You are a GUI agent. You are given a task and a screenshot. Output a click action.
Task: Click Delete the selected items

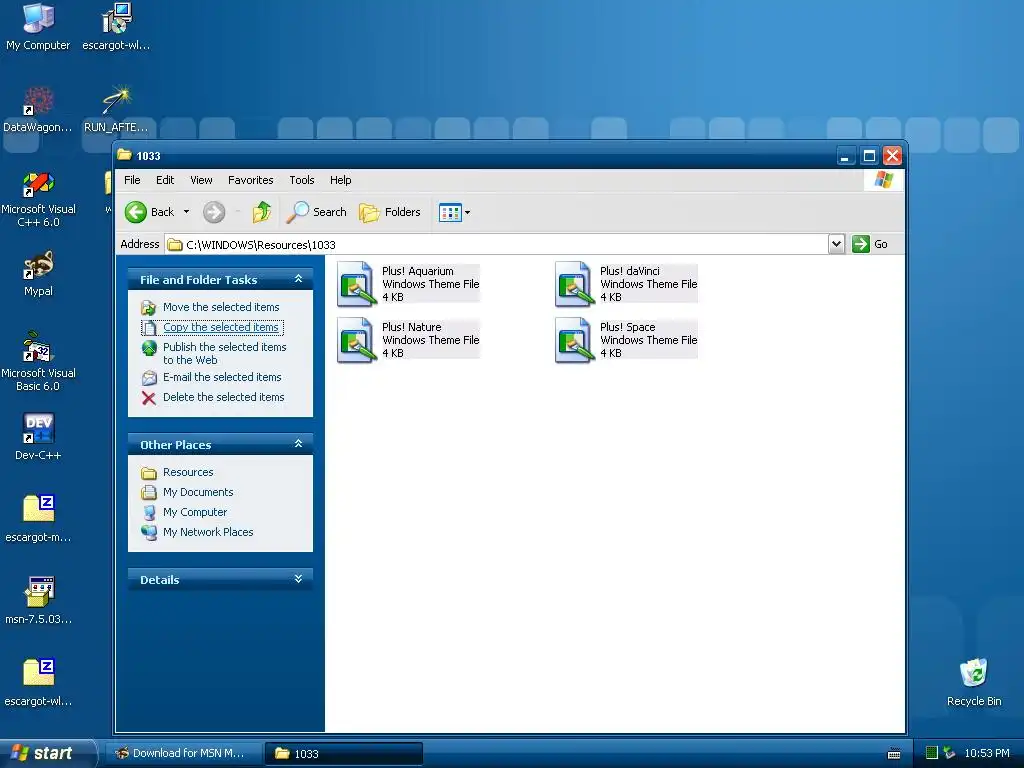[223, 397]
